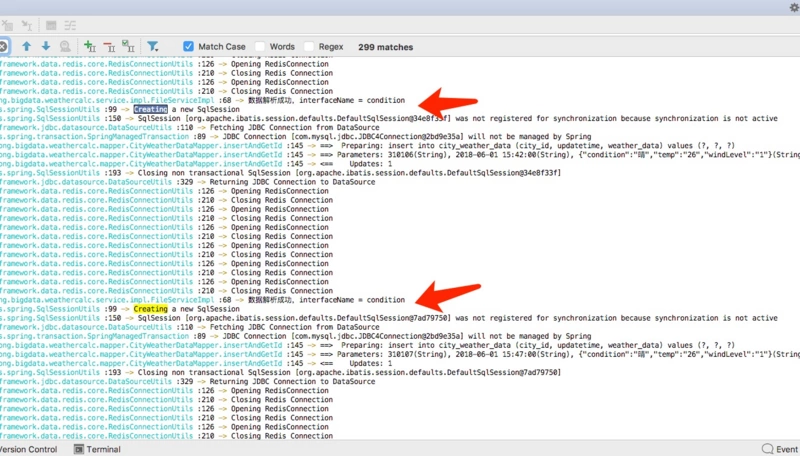Open the Terminal tool window
Viewport: 800px width, 456px height.
[x=97, y=449]
